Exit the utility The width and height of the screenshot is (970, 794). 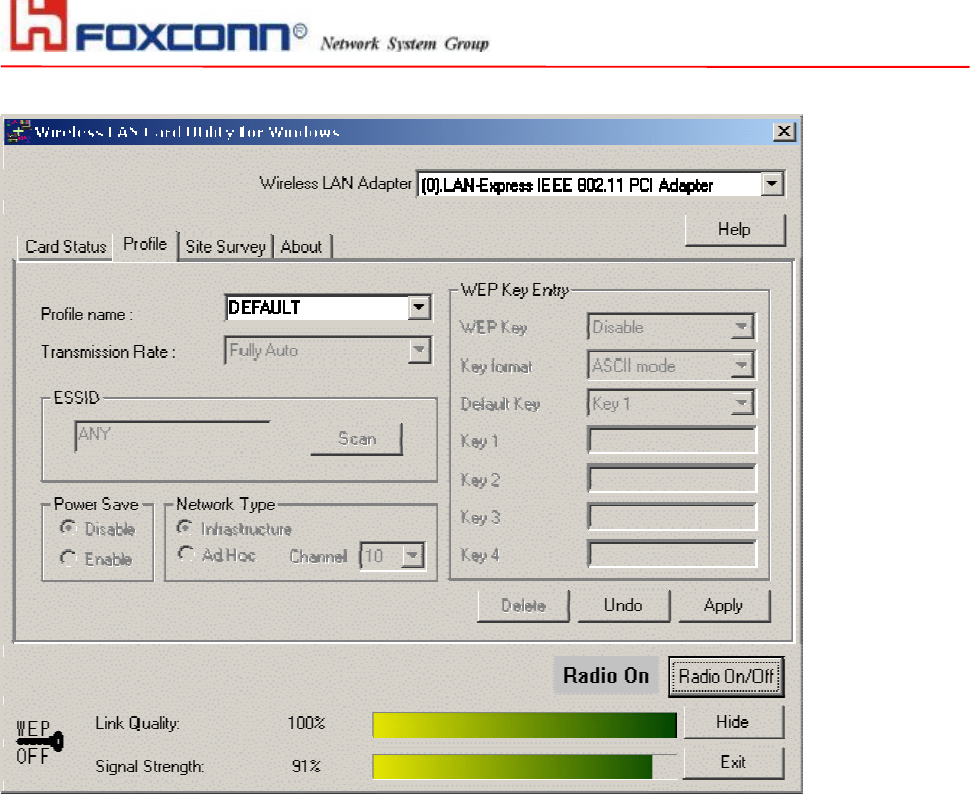pos(733,762)
